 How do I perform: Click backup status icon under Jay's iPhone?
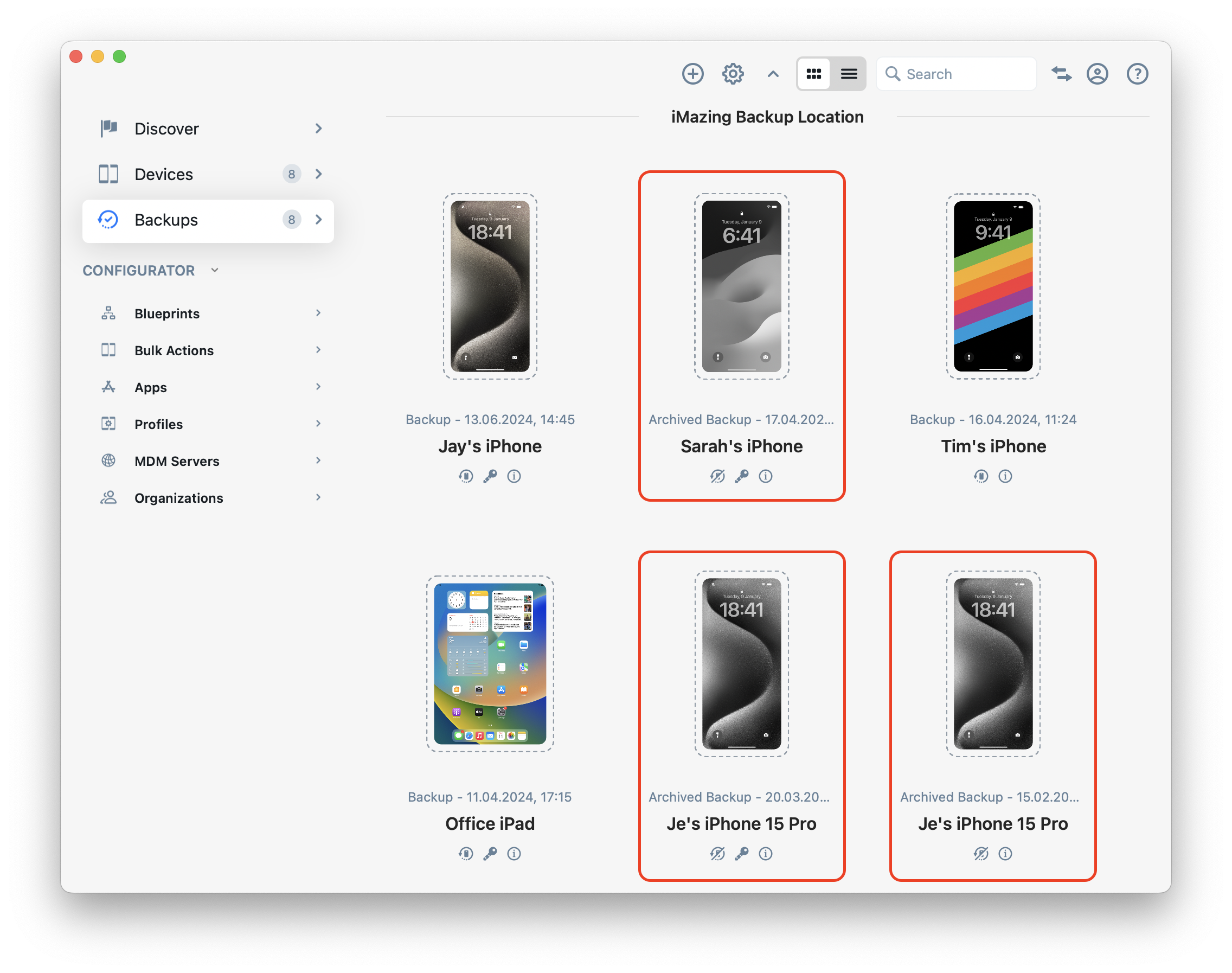pos(466,476)
